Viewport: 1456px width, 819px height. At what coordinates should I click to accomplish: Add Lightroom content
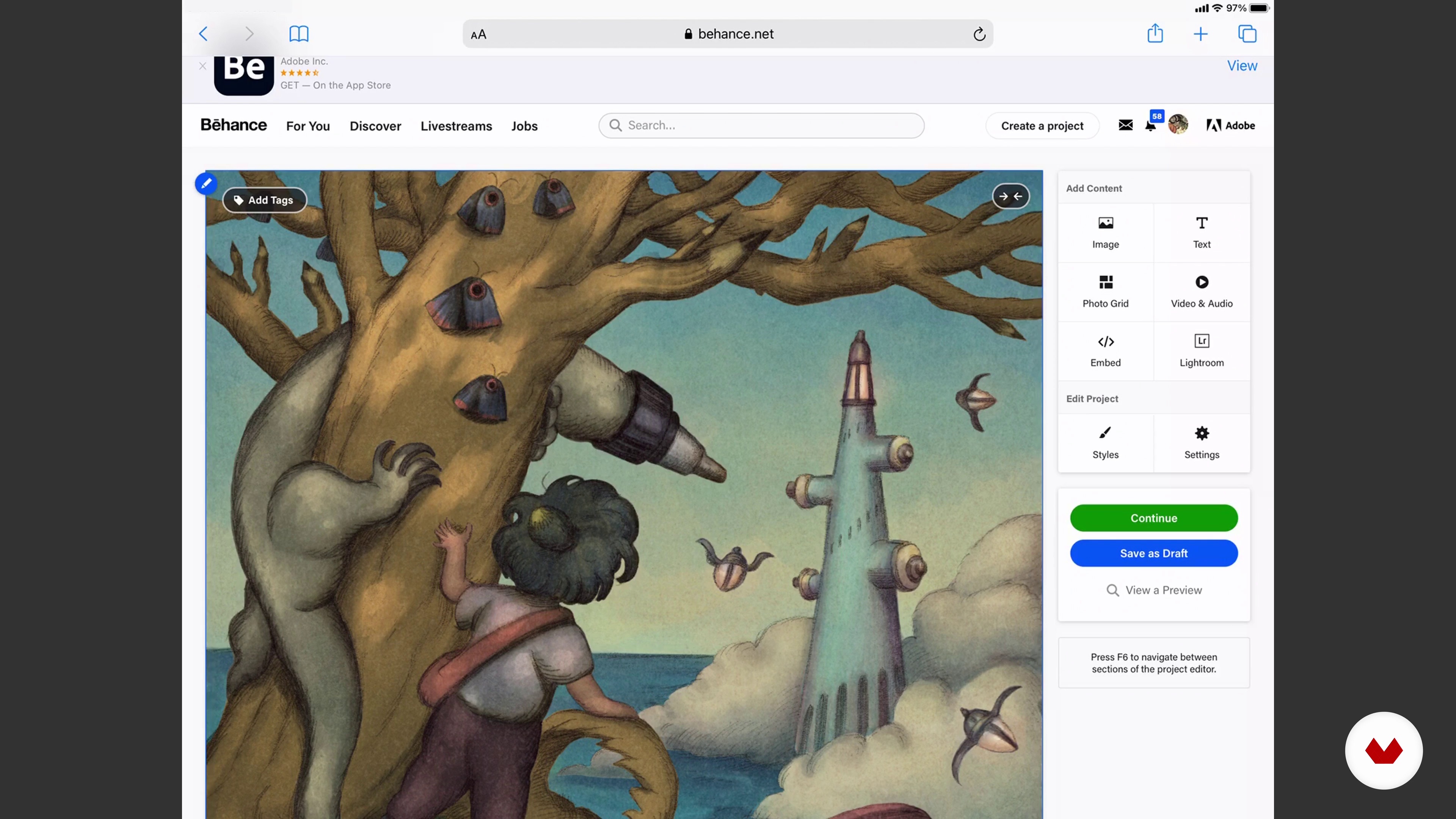[1202, 351]
